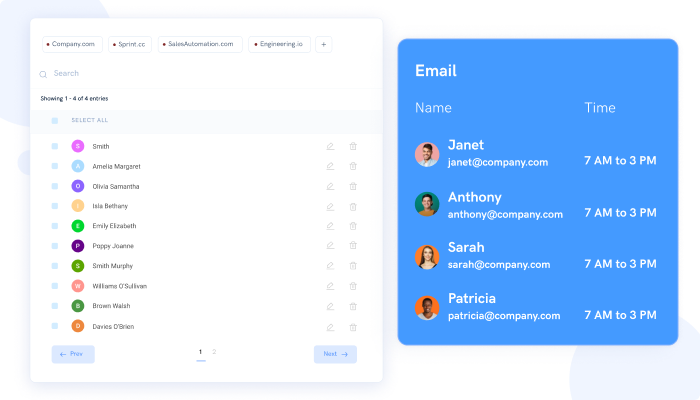The width and height of the screenshot is (700, 400).
Task: Click the green E avatar for Emily Elizabeth
Action: coord(78,226)
